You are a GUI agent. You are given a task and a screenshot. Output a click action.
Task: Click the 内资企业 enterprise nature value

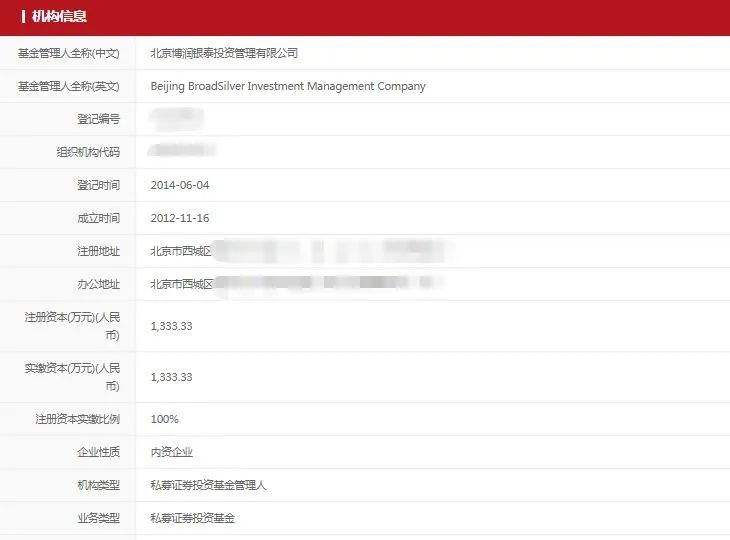pyautogui.click(x=171, y=452)
